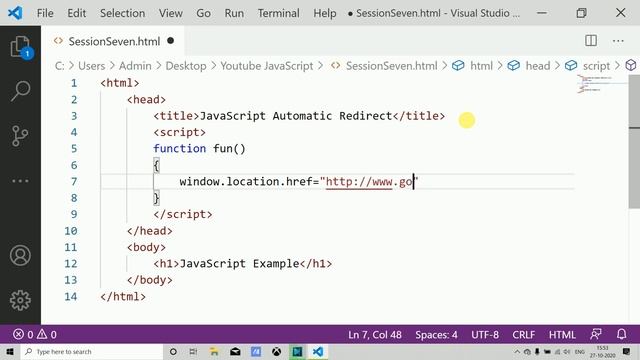Open the View menu
The image size is (640, 360).
point(171,13)
